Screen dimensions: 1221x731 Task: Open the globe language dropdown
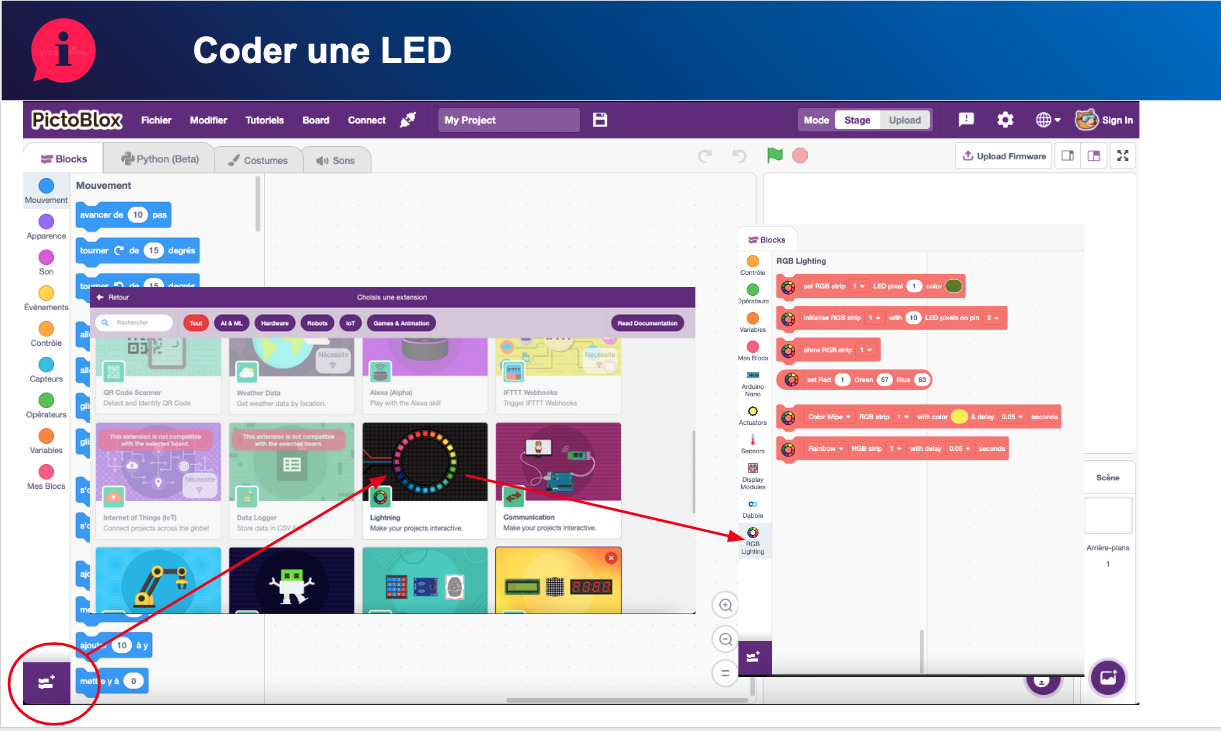tap(1048, 120)
